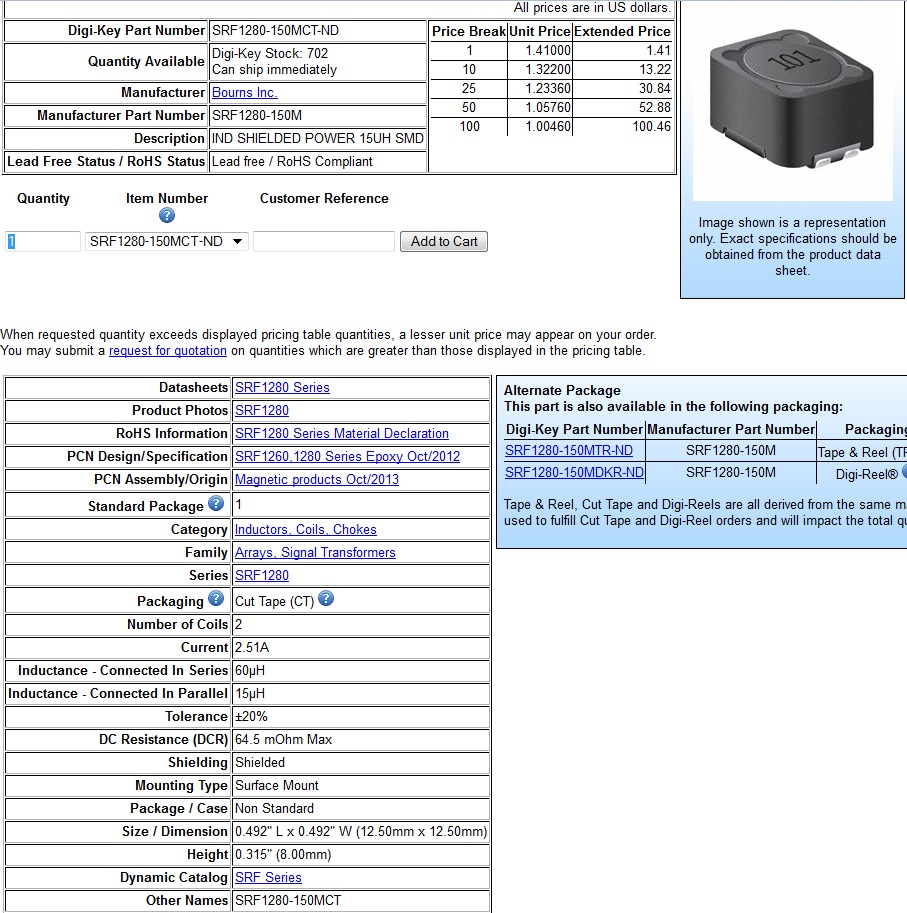Open Magnetic products Oct/2013 link
The height and width of the screenshot is (913, 907).
tap(317, 479)
